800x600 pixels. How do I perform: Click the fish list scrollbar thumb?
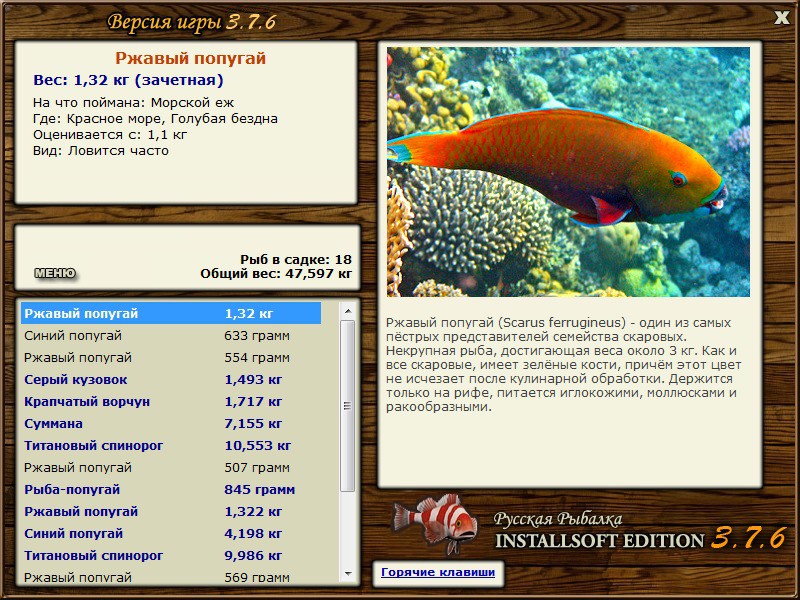[348, 406]
